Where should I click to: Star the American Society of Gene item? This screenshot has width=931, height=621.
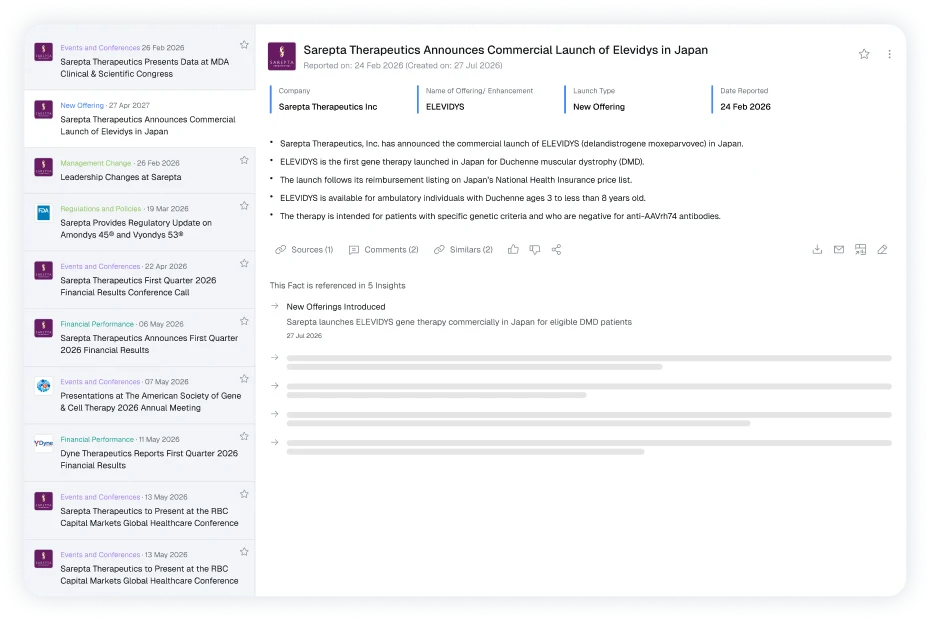244,379
